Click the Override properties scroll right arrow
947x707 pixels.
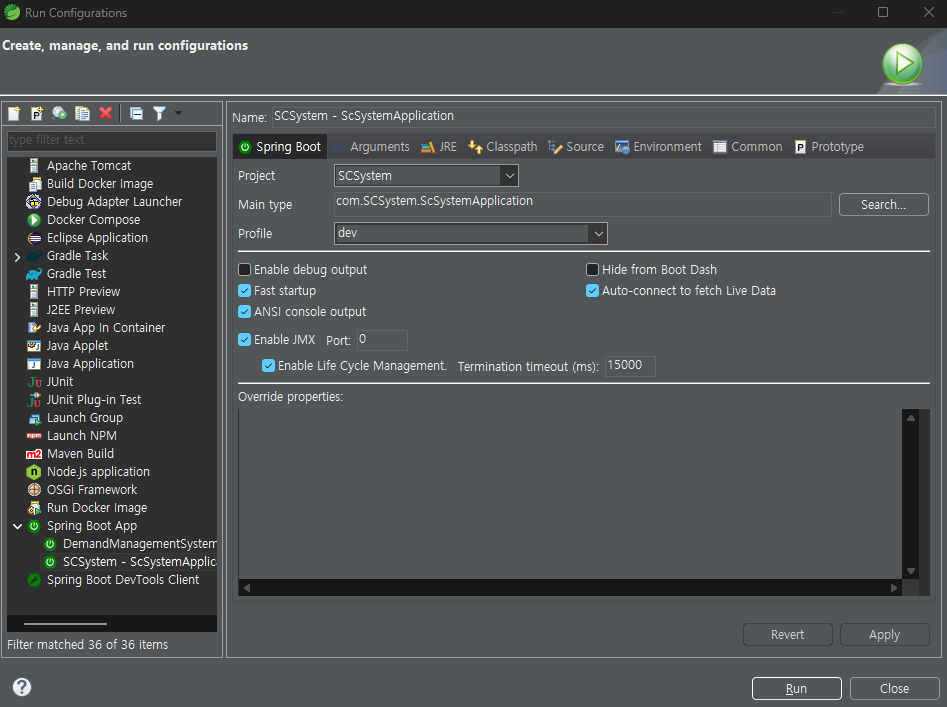pos(894,588)
